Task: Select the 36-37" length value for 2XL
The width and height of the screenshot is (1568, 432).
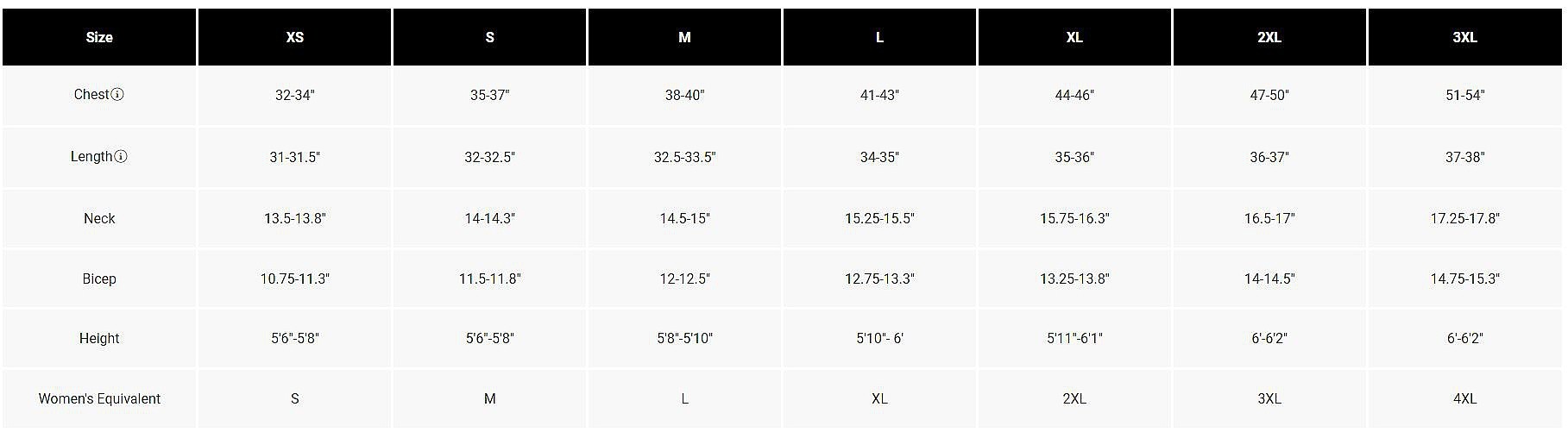Action: point(1269,157)
